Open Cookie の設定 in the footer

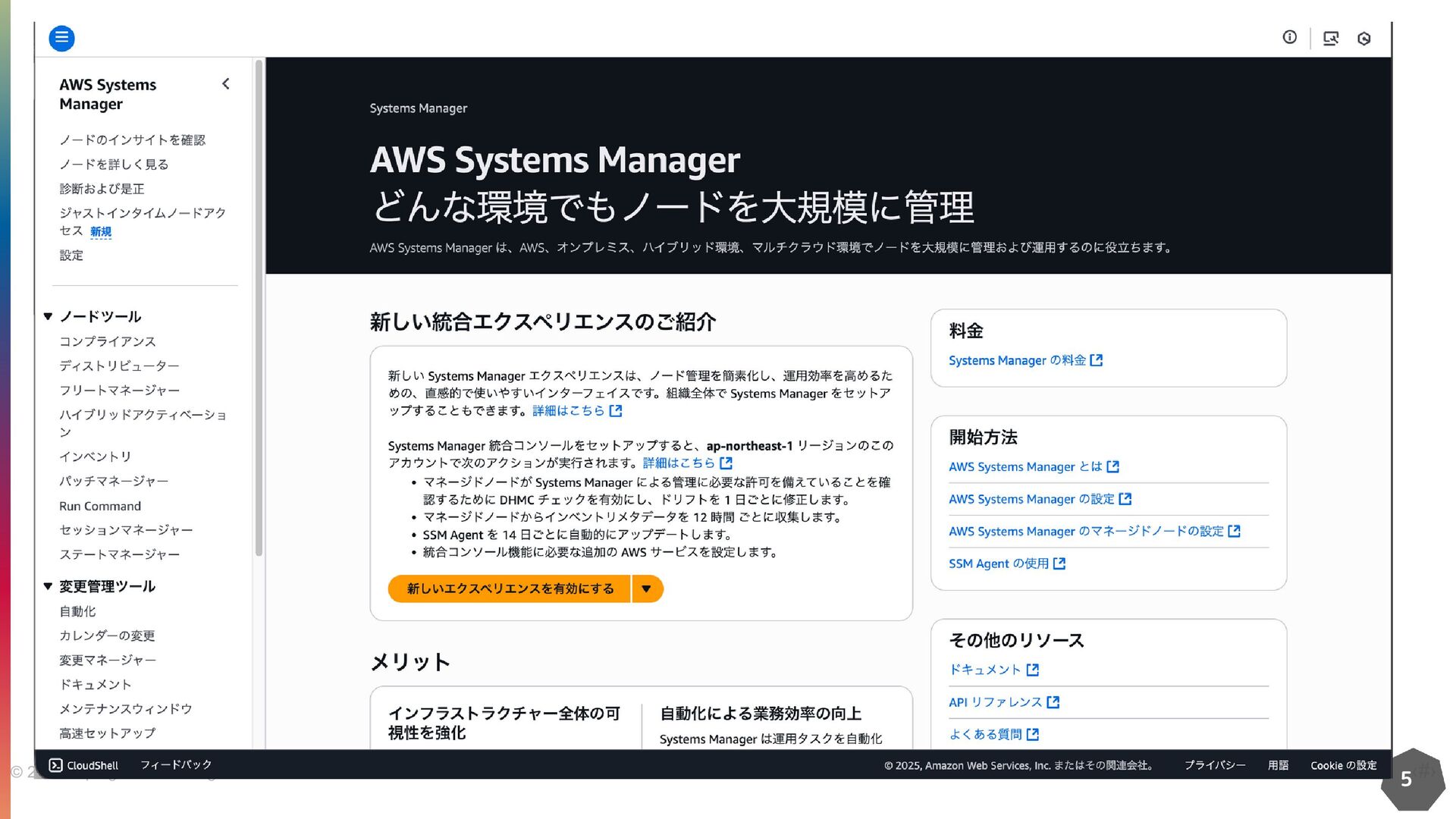pyautogui.click(x=1343, y=765)
